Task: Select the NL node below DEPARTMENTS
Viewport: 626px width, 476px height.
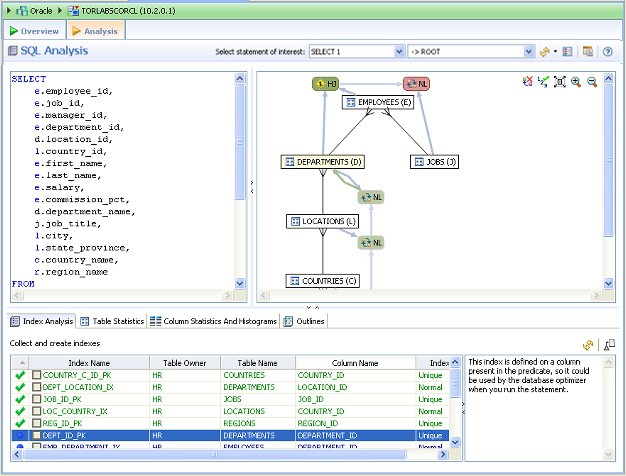Action: pyautogui.click(x=371, y=197)
